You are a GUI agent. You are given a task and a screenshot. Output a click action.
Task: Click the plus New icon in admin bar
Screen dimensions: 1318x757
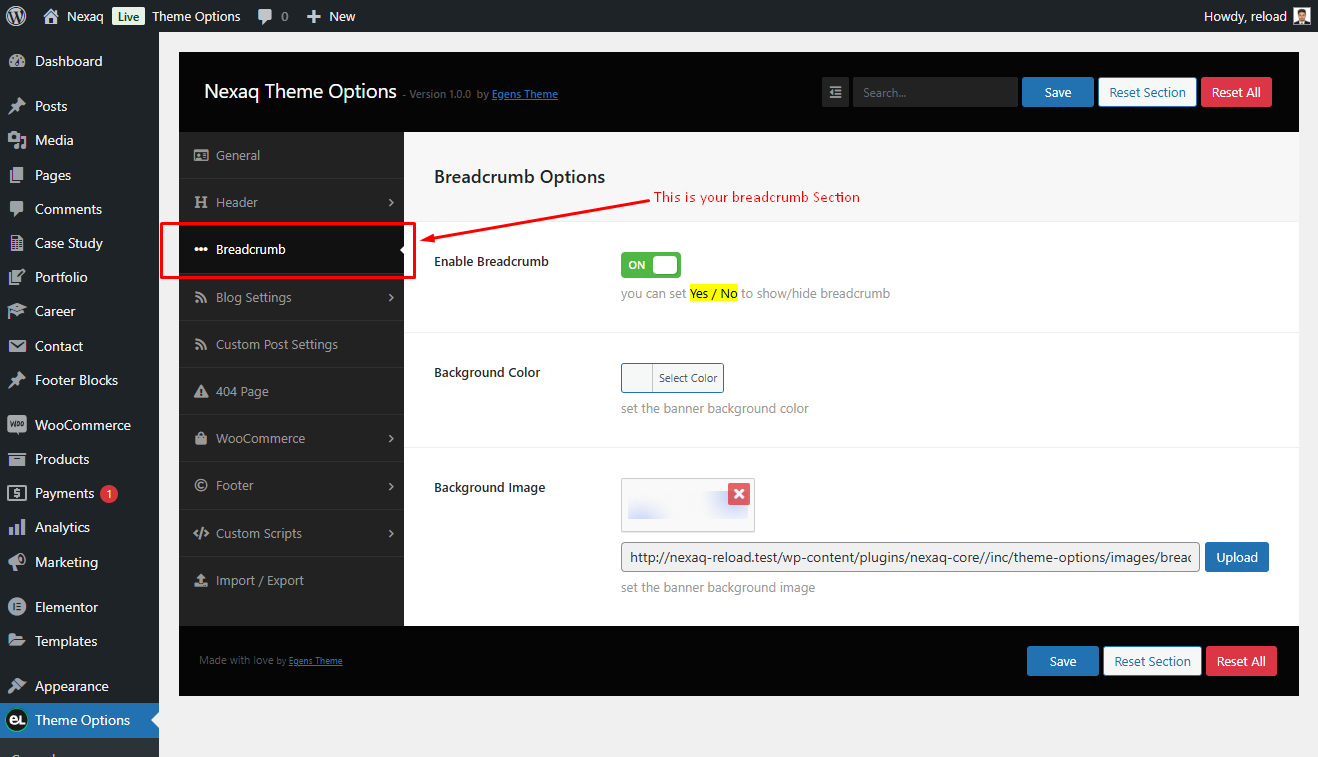click(x=314, y=17)
